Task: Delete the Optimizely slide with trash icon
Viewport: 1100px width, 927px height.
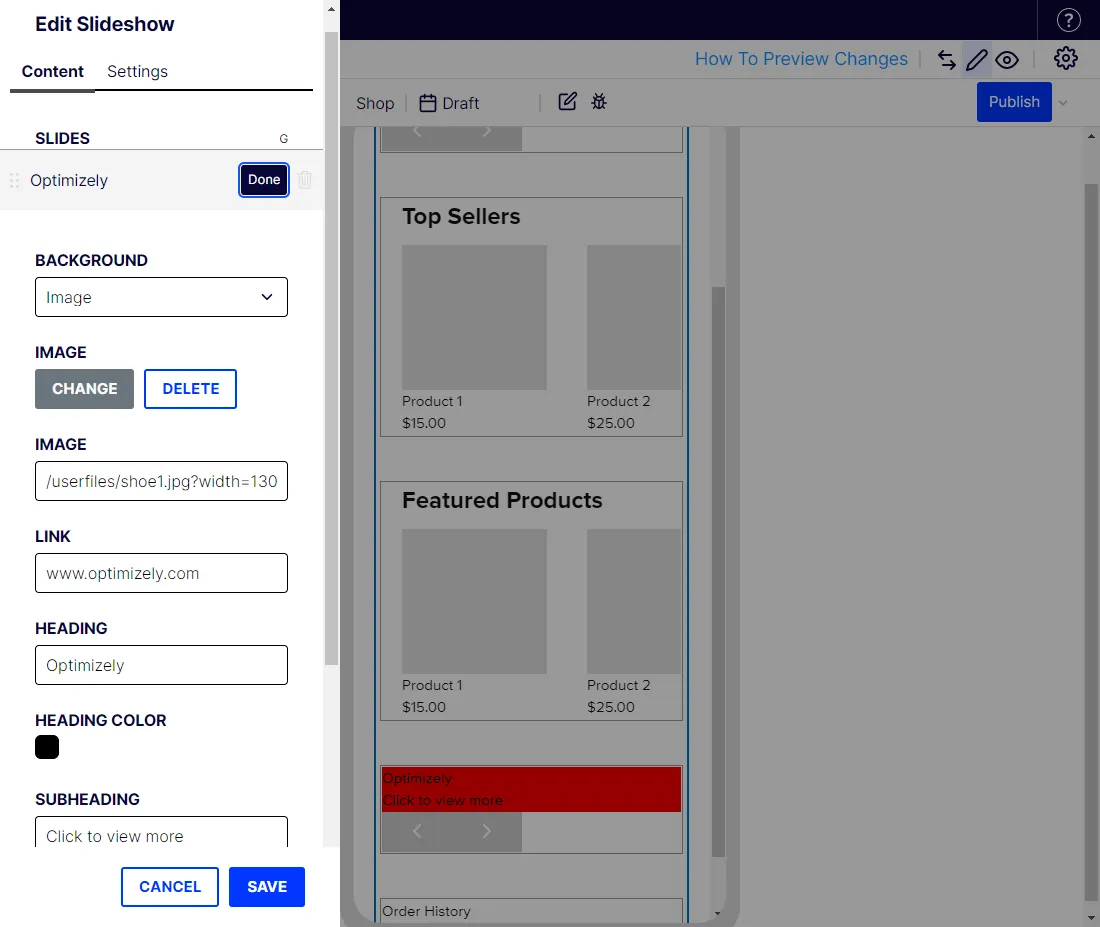Action: pos(304,180)
